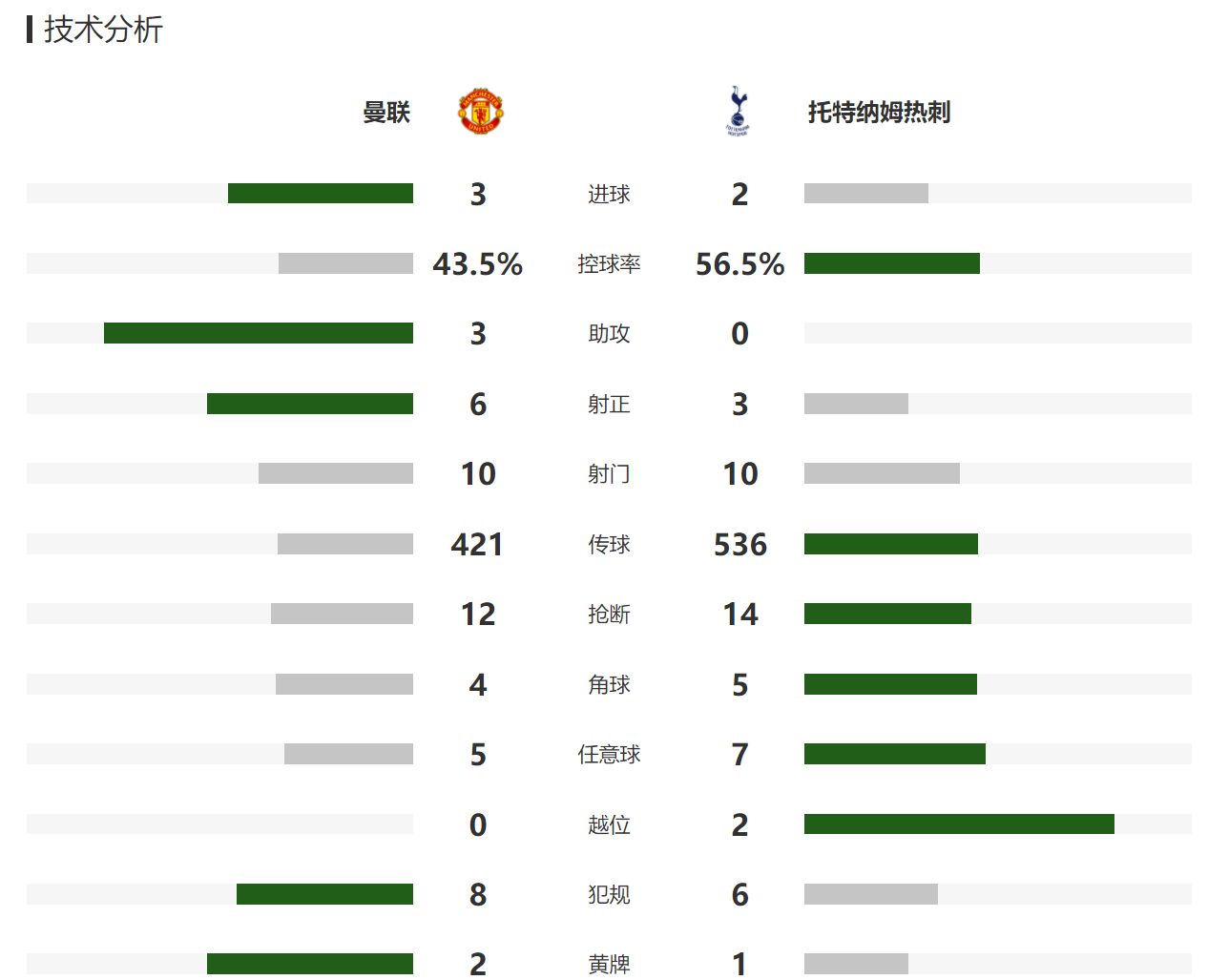The width and height of the screenshot is (1208, 980).
Task: Click Tottenham's green 控球率 bar
Action: 891,263
